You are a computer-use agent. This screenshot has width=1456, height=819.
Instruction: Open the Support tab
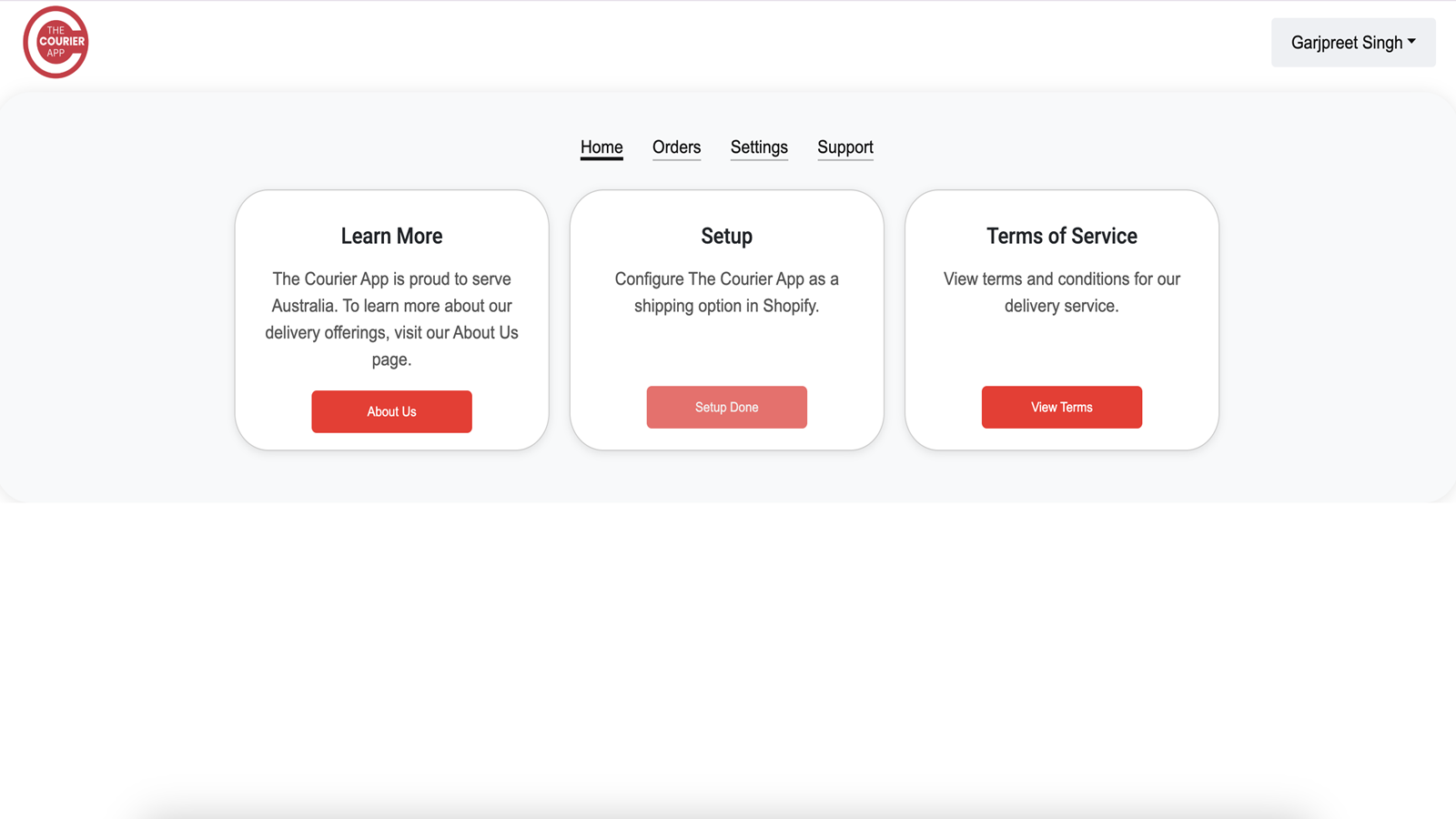pos(845,147)
